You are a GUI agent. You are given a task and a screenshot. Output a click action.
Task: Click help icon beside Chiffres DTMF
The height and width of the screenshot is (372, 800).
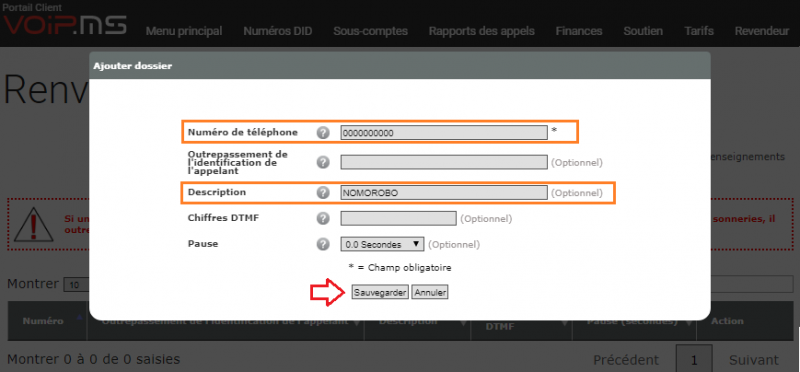(x=322, y=218)
